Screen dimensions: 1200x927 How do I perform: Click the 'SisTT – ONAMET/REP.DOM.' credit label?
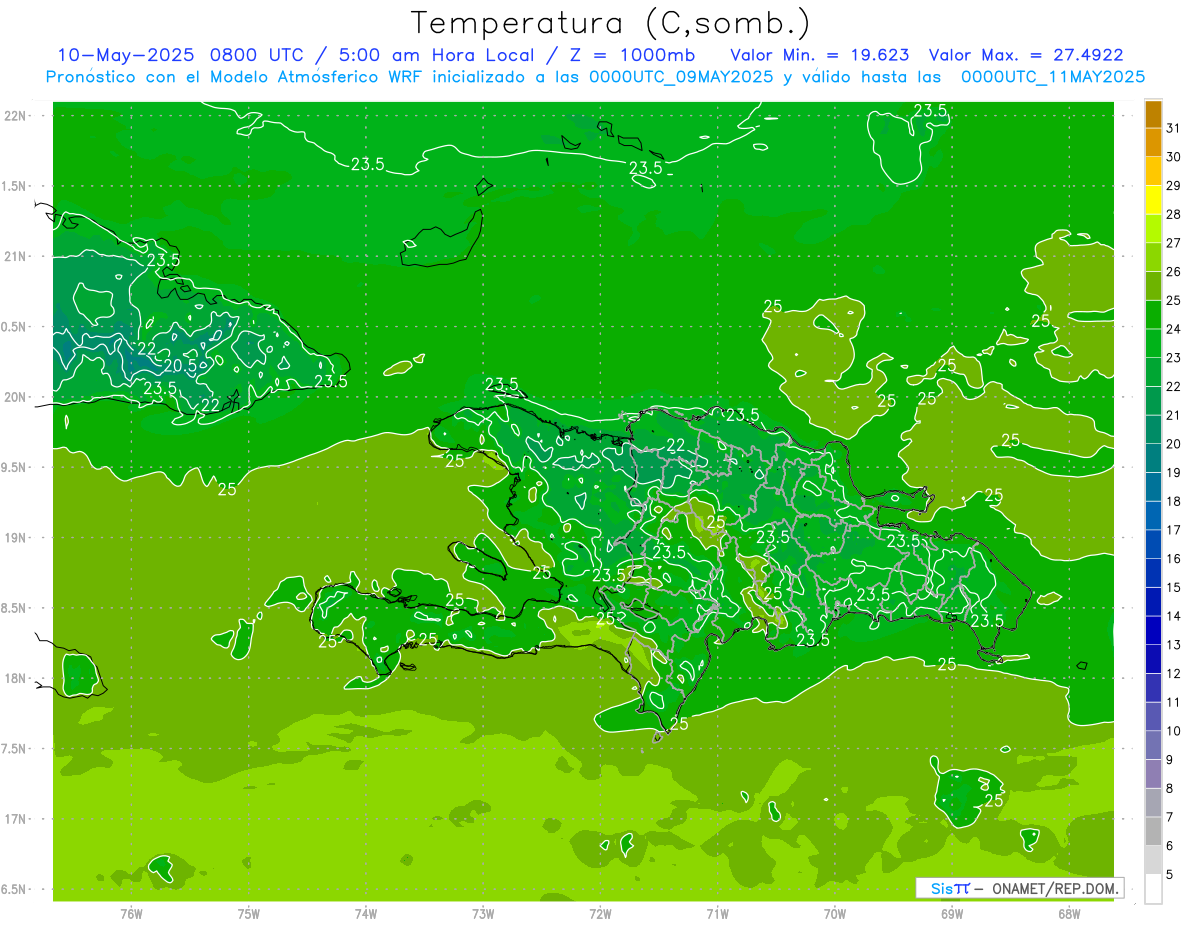pyautogui.click(x=1019, y=888)
